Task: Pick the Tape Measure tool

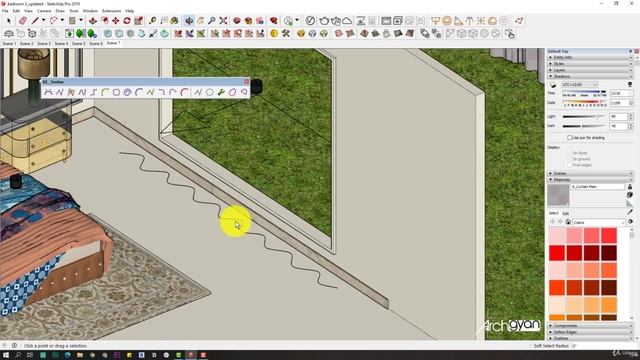Action: 152,20
